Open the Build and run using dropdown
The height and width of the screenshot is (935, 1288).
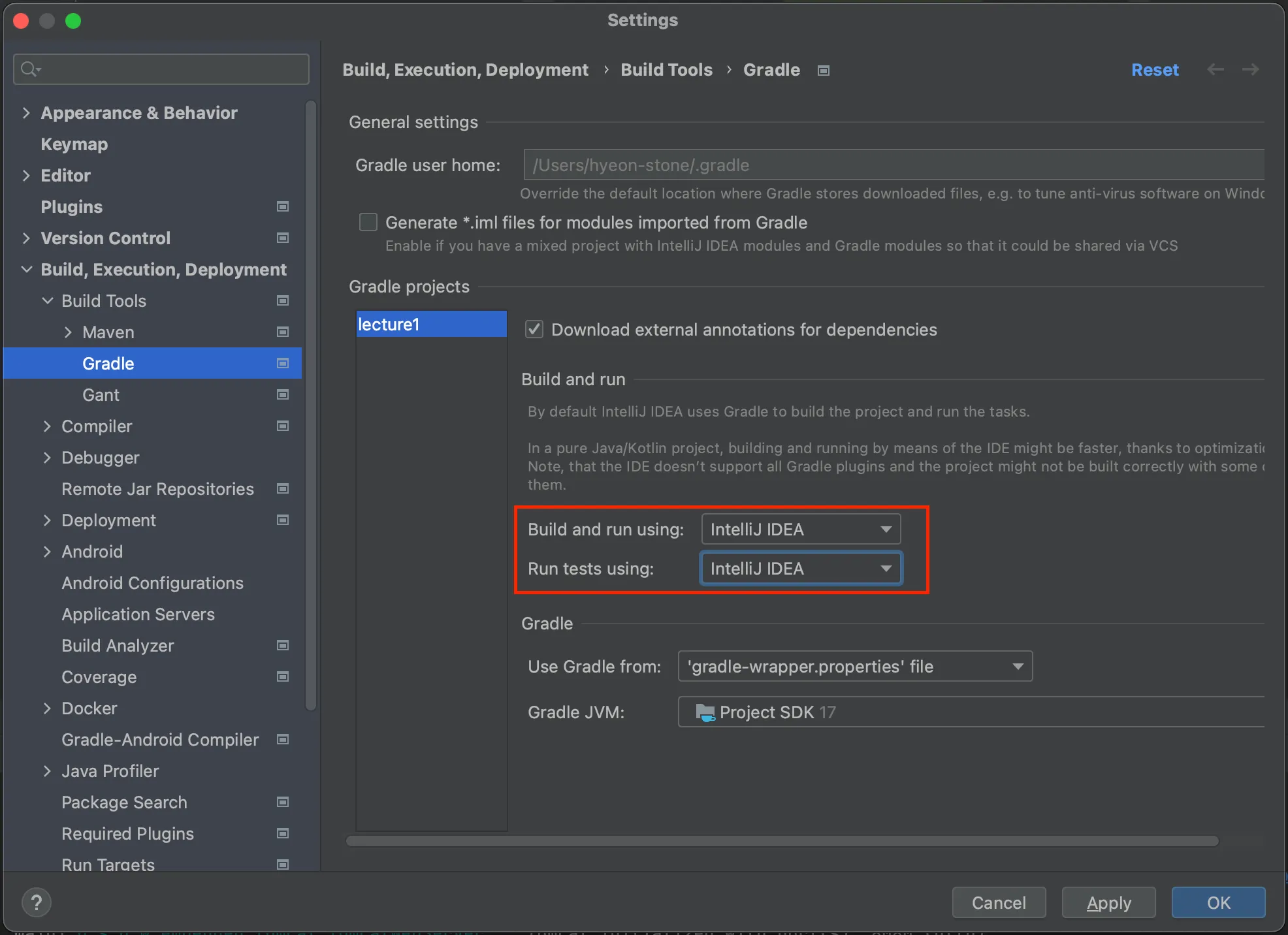801,530
